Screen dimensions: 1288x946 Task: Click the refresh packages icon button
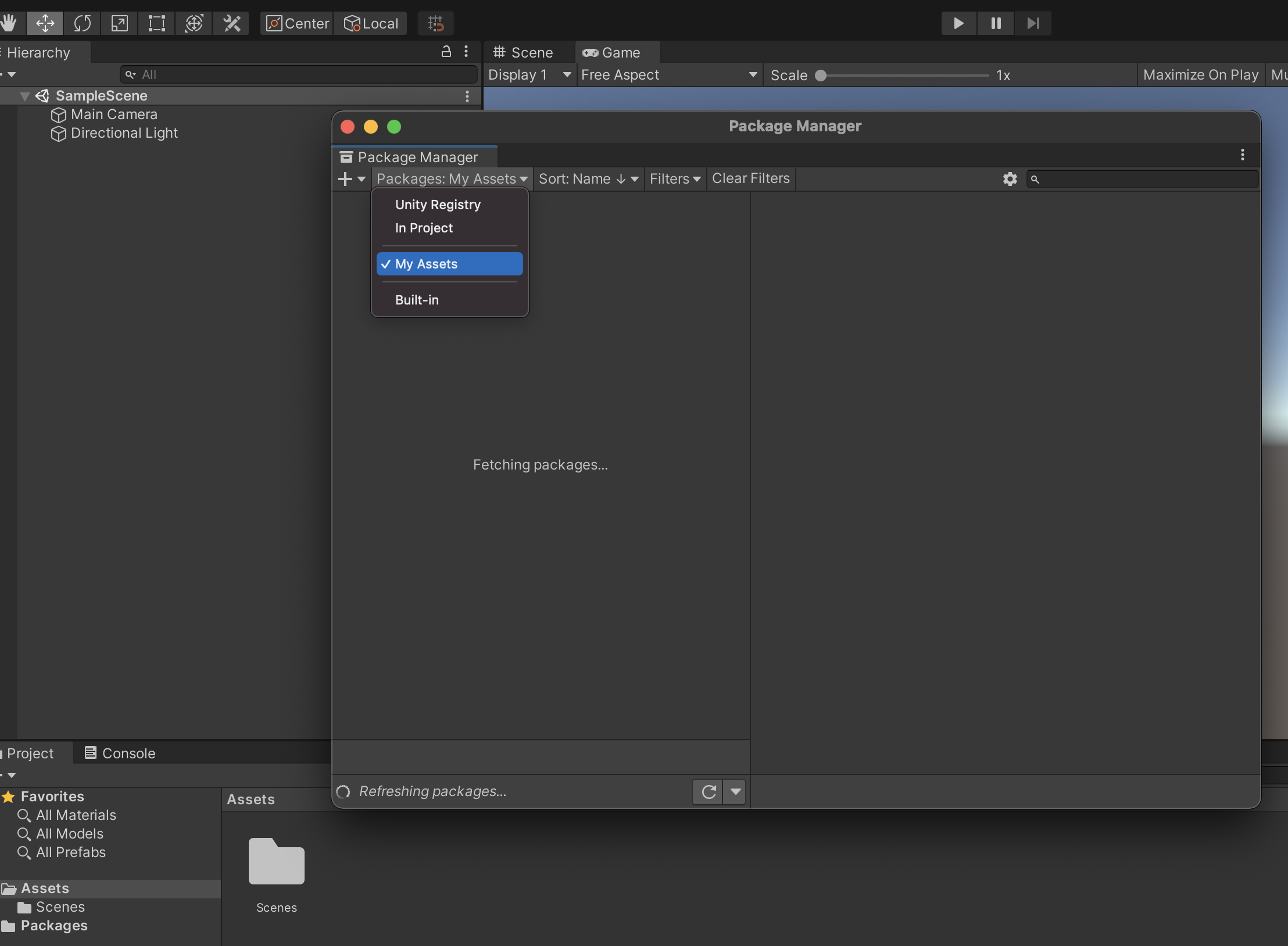(x=708, y=791)
